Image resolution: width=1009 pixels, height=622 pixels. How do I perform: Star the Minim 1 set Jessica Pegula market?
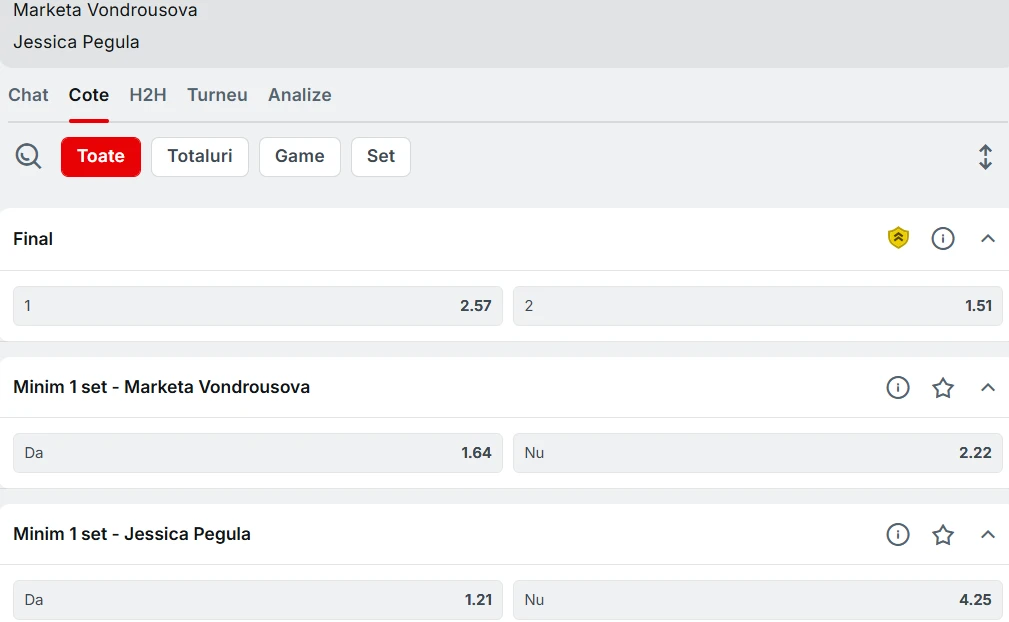(943, 535)
